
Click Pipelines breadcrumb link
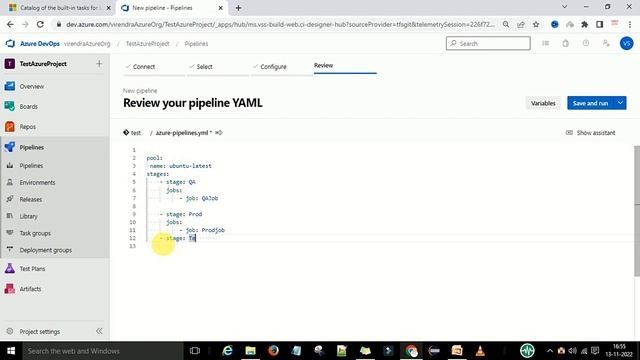[x=196, y=44]
